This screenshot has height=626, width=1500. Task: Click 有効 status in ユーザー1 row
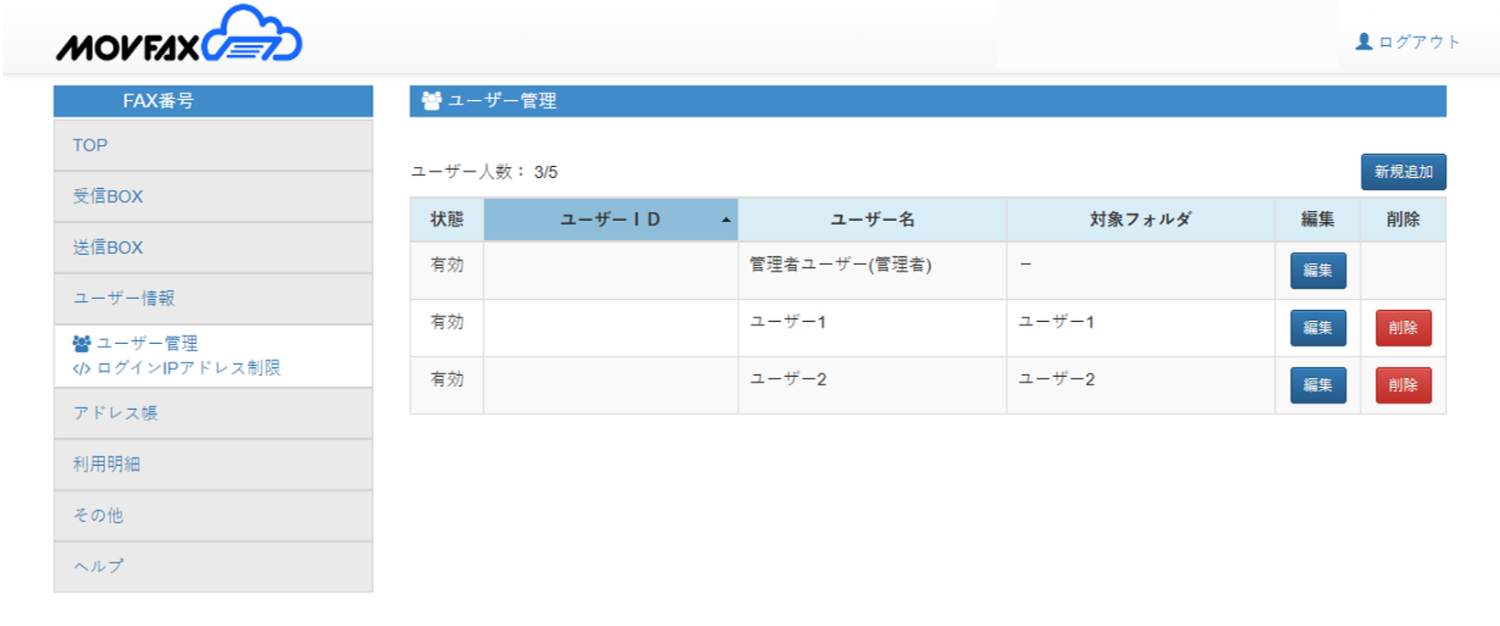pyautogui.click(x=447, y=322)
